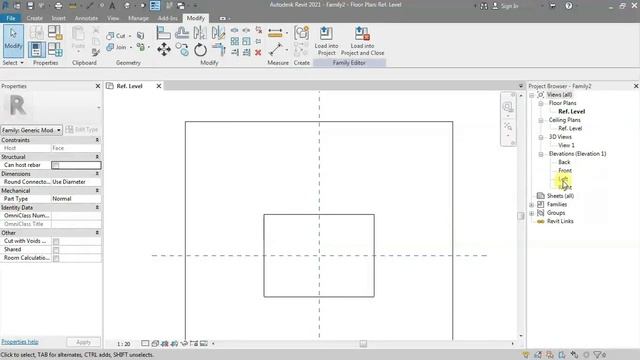Select the Modify arrow tool
Image resolution: width=640 pixels, height=360 pixels.
coord(13,40)
